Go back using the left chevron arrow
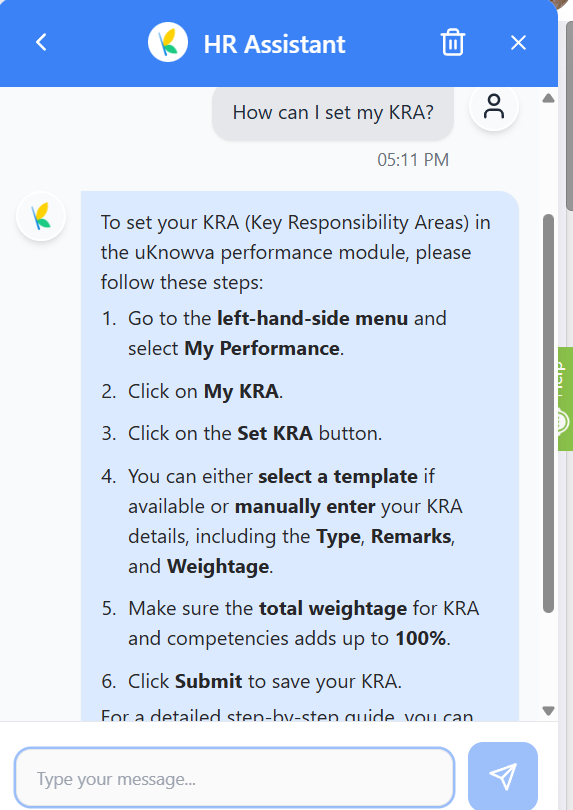 41,42
